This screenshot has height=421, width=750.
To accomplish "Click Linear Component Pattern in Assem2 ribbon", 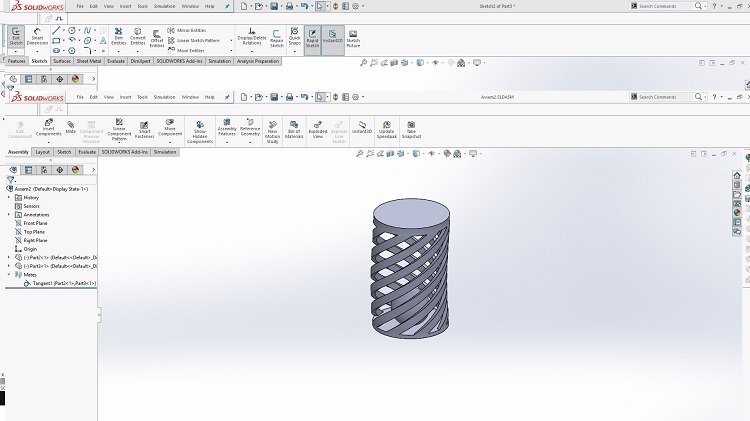I will (119, 129).
